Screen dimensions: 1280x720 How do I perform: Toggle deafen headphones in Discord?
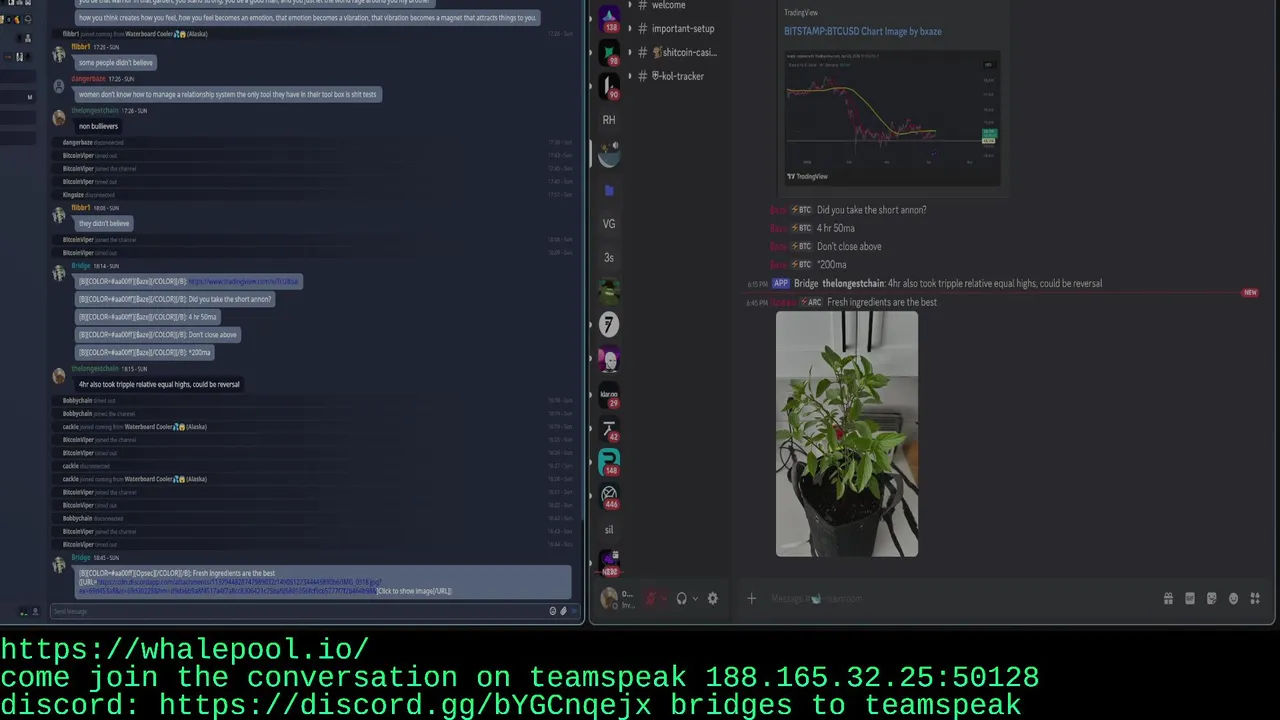682,599
